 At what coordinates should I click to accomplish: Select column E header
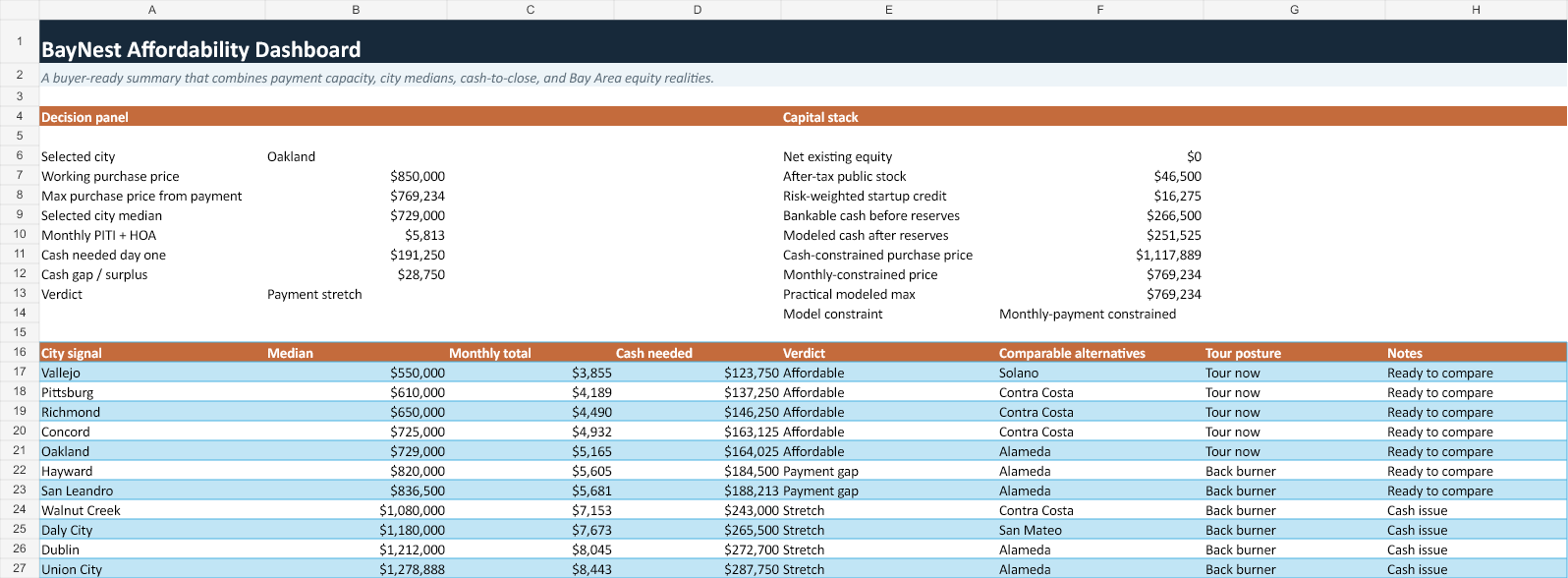tap(889, 10)
